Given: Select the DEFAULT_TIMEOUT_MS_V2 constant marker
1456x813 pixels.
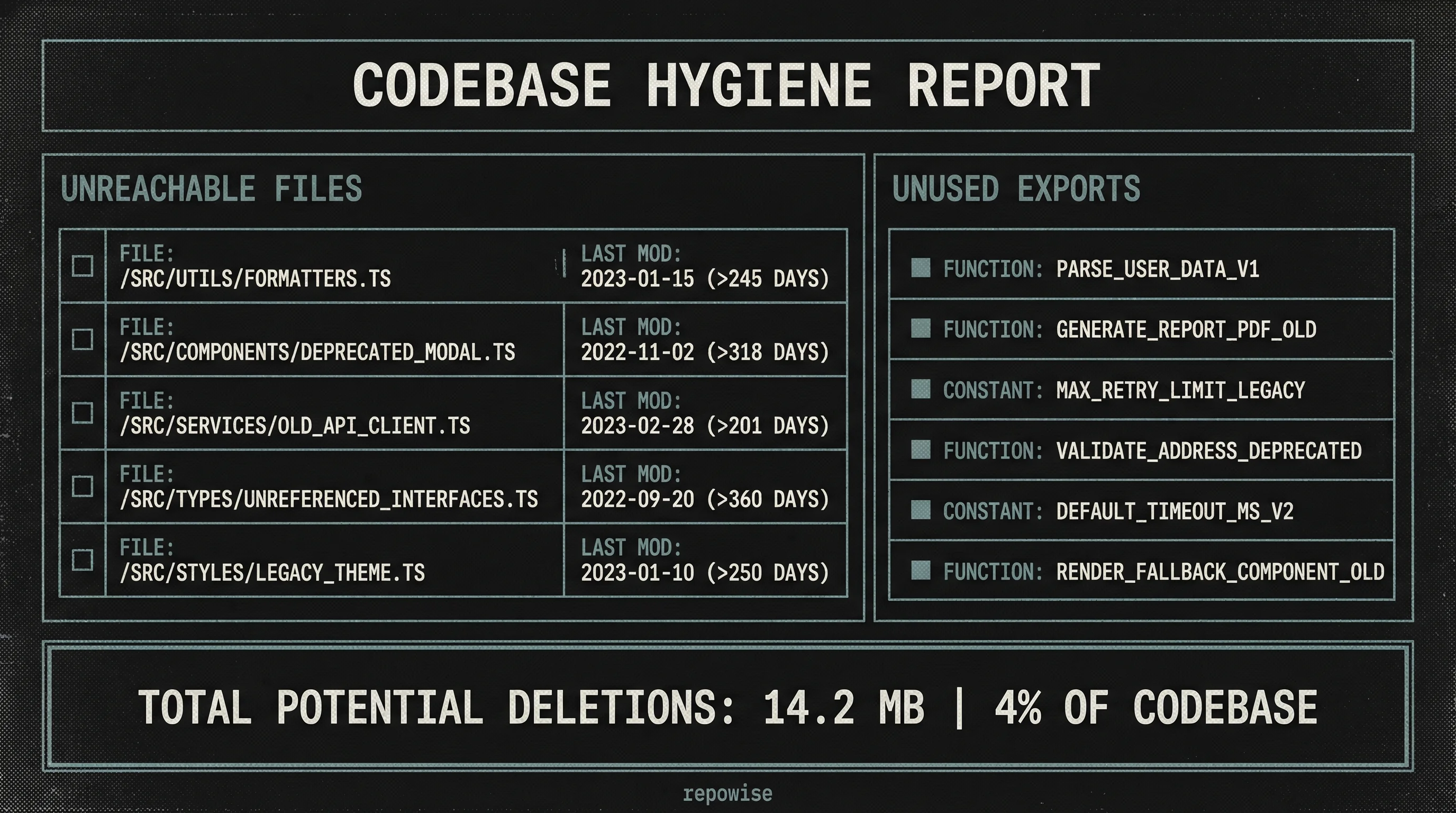Looking at the screenshot, I should click(x=920, y=511).
